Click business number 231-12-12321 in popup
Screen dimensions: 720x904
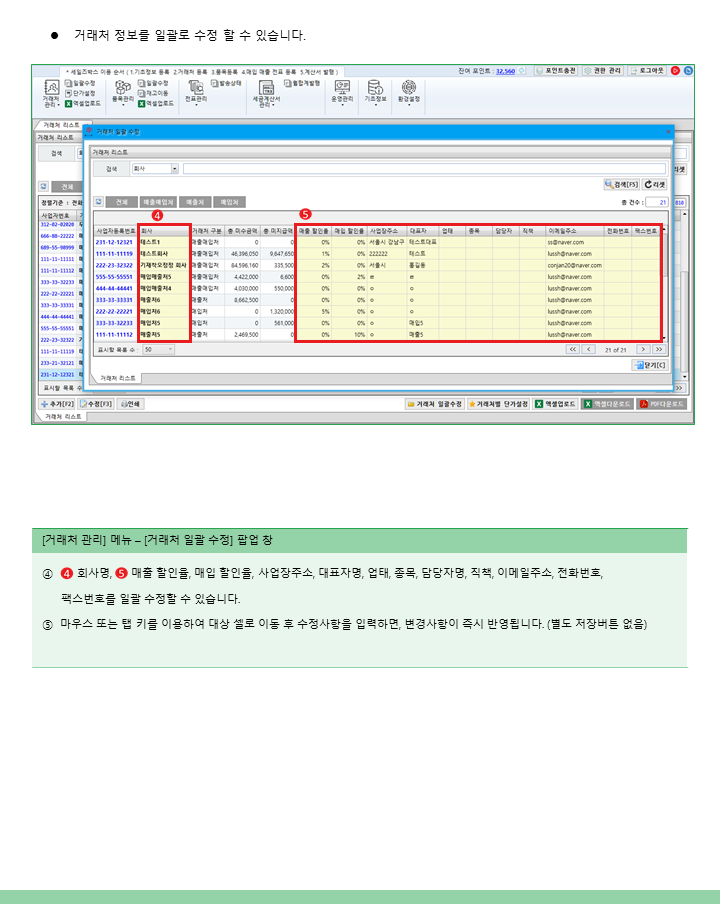click(114, 242)
